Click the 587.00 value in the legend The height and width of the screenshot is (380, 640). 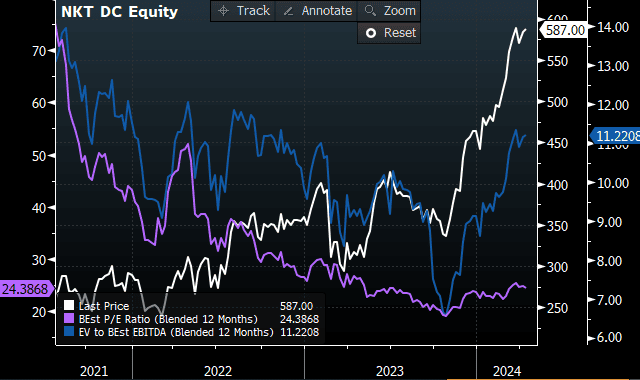coord(296,306)
